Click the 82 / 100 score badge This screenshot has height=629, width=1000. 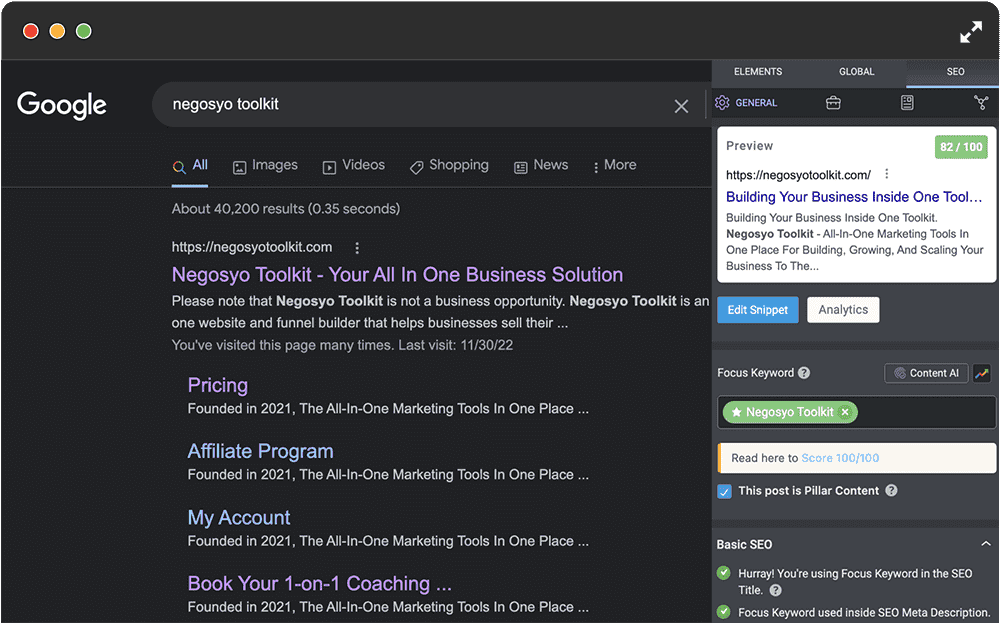pos(960,147)
